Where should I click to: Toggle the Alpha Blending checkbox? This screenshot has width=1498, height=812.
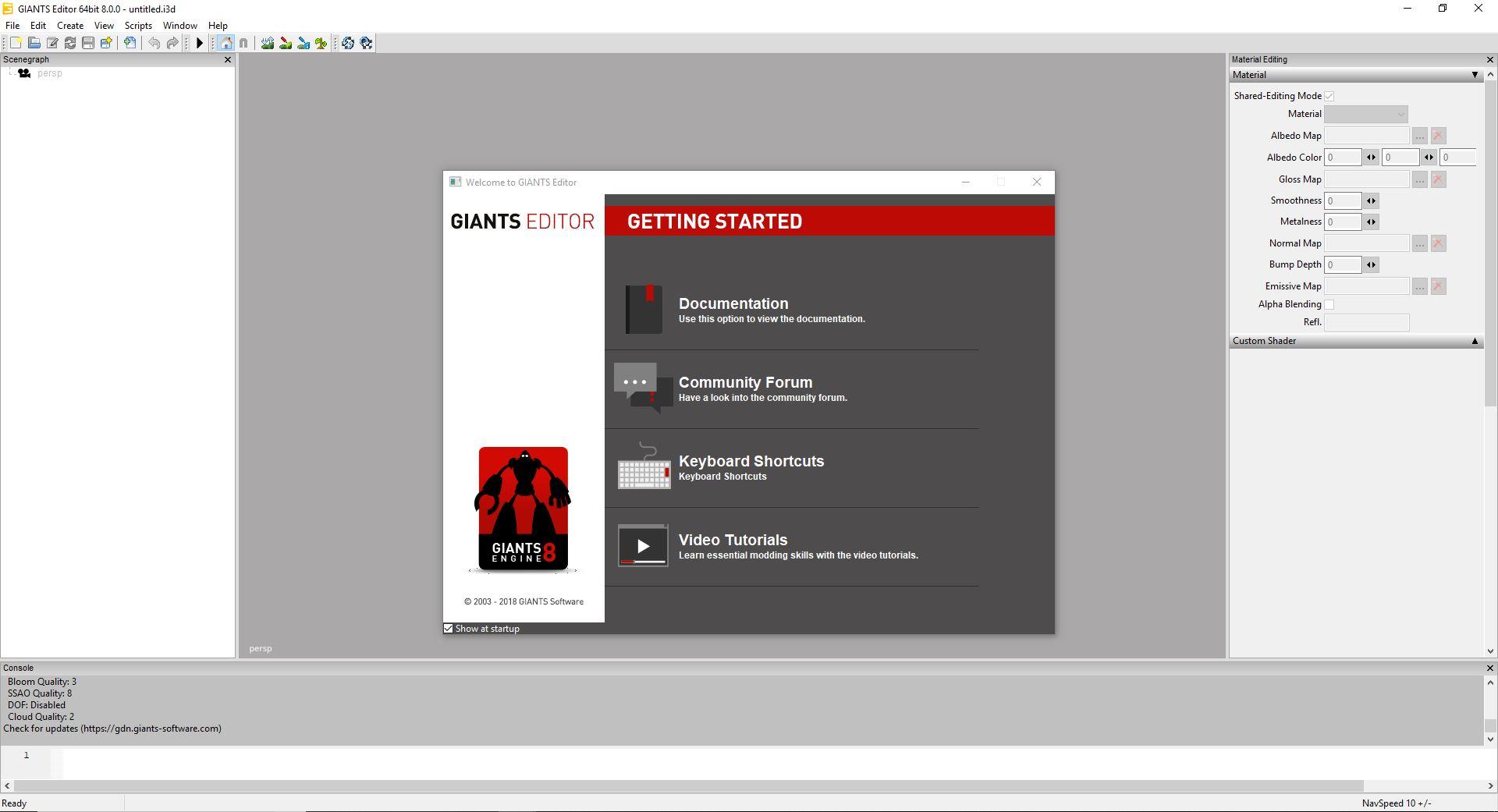tap(1329, 304)
